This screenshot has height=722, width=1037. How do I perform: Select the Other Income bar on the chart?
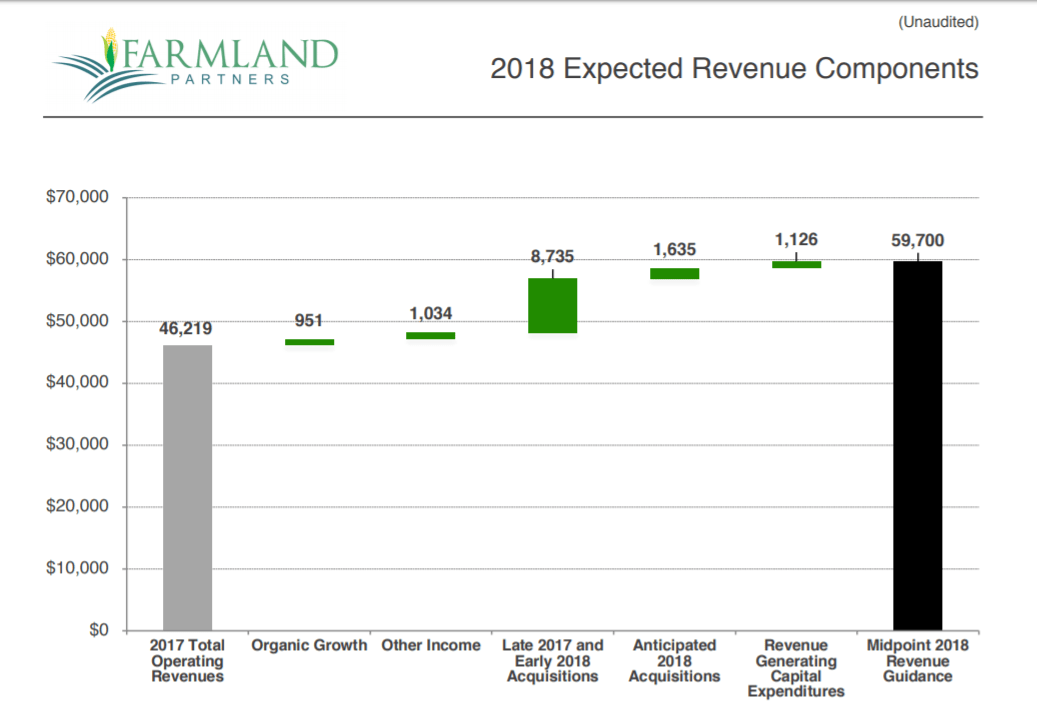pyautogui.click(x=431, y=334)
